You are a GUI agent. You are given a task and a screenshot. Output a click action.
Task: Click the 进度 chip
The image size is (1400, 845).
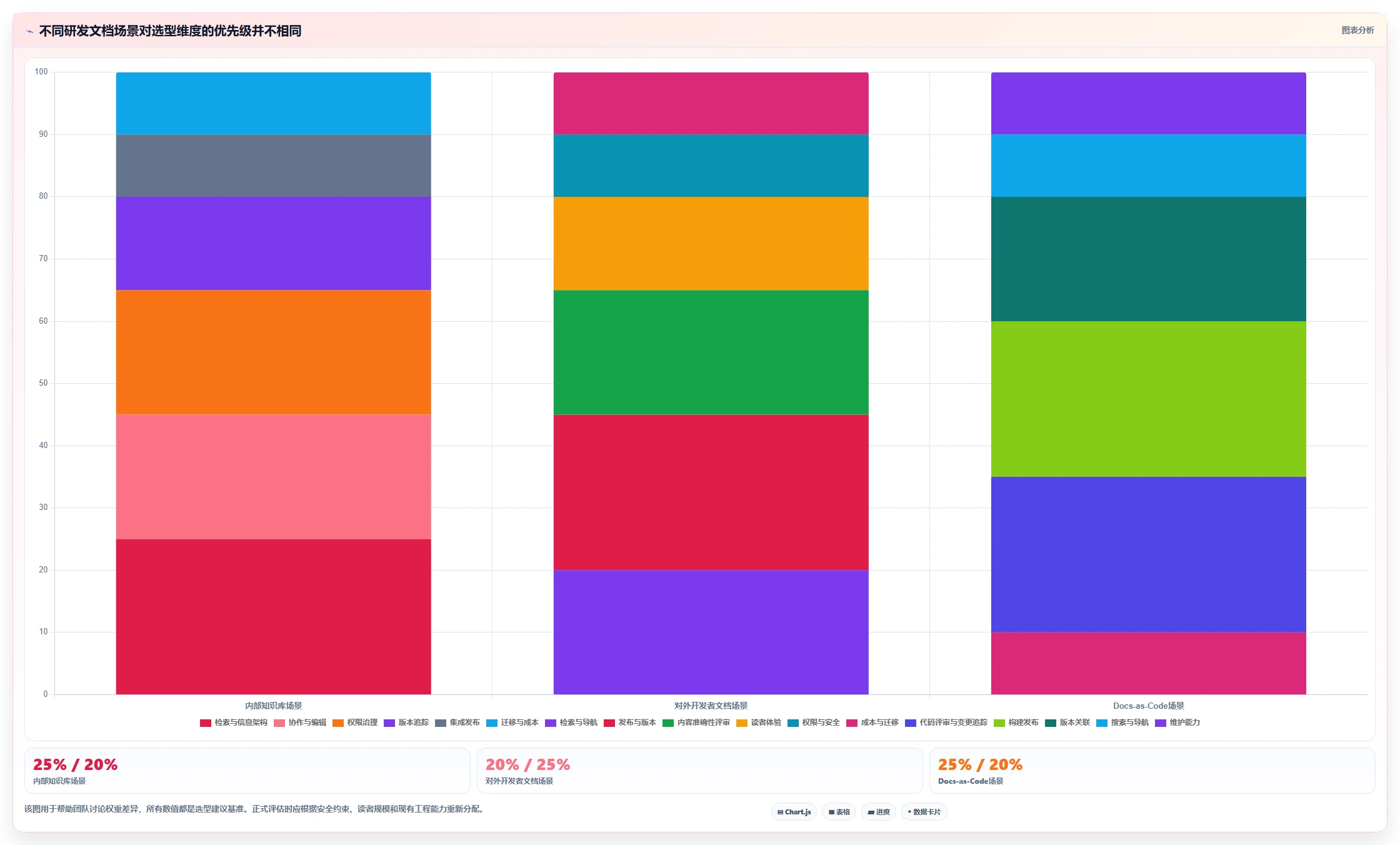pos(879,812)
